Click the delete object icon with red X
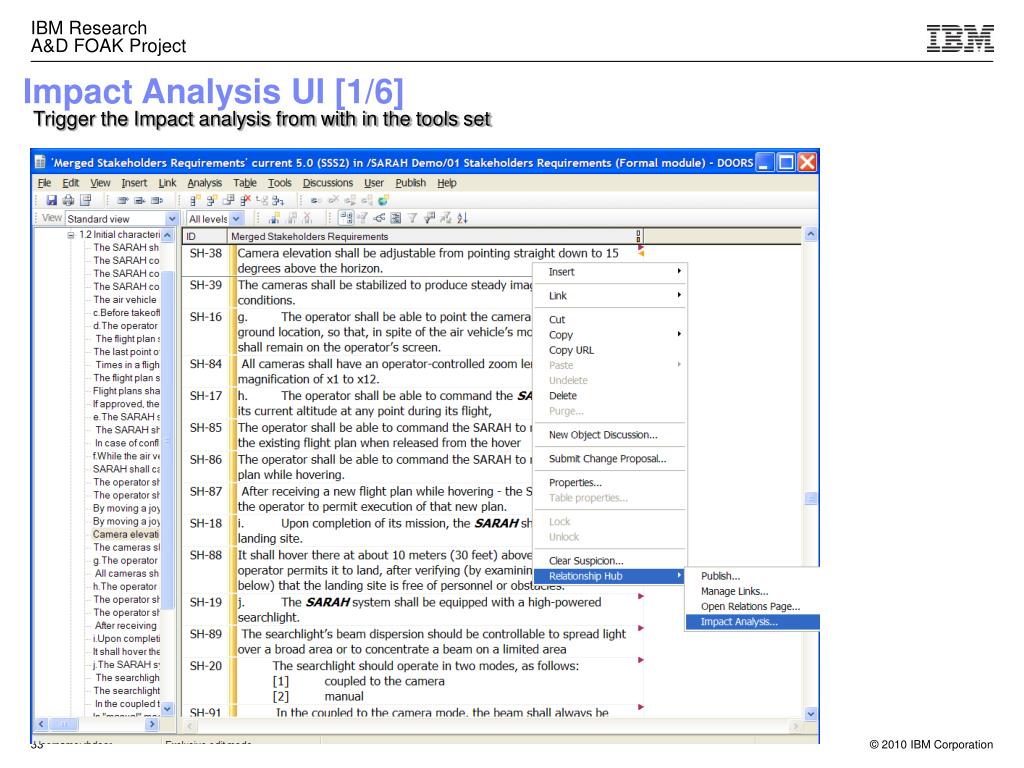The width and height of the screenshot is (1024, 768). coord(246,200)
